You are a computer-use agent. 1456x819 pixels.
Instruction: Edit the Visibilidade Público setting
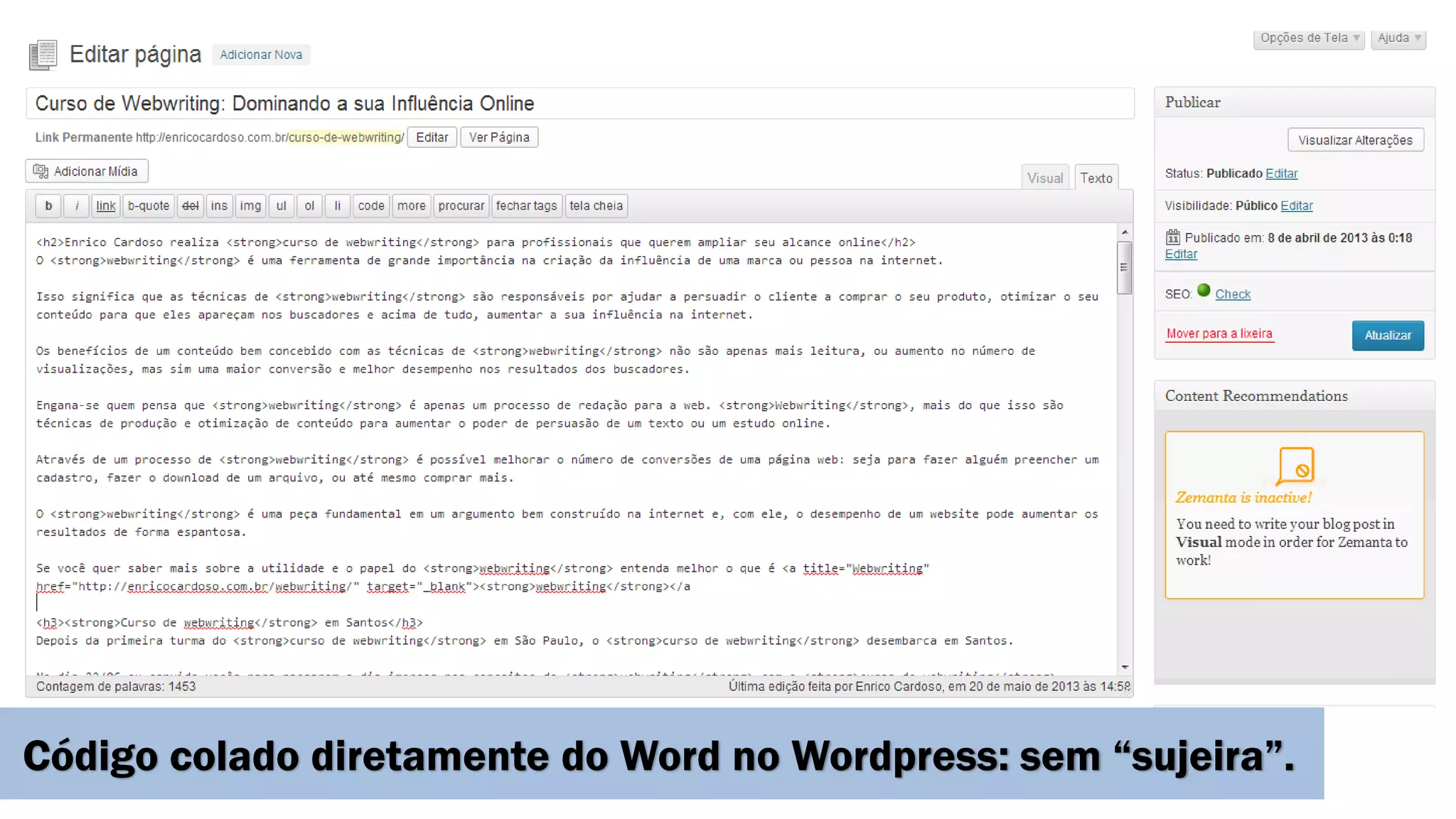[1296, 205]
